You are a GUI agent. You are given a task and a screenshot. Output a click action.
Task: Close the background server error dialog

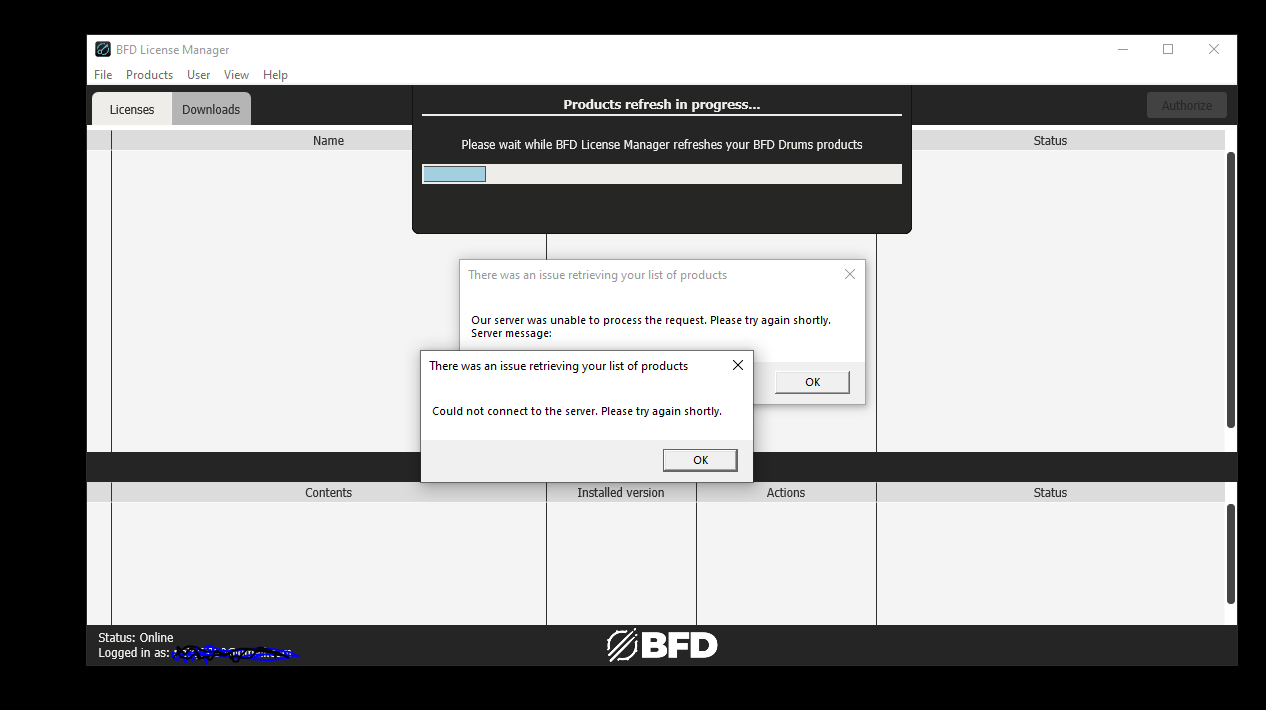click(x=850, y=274)
